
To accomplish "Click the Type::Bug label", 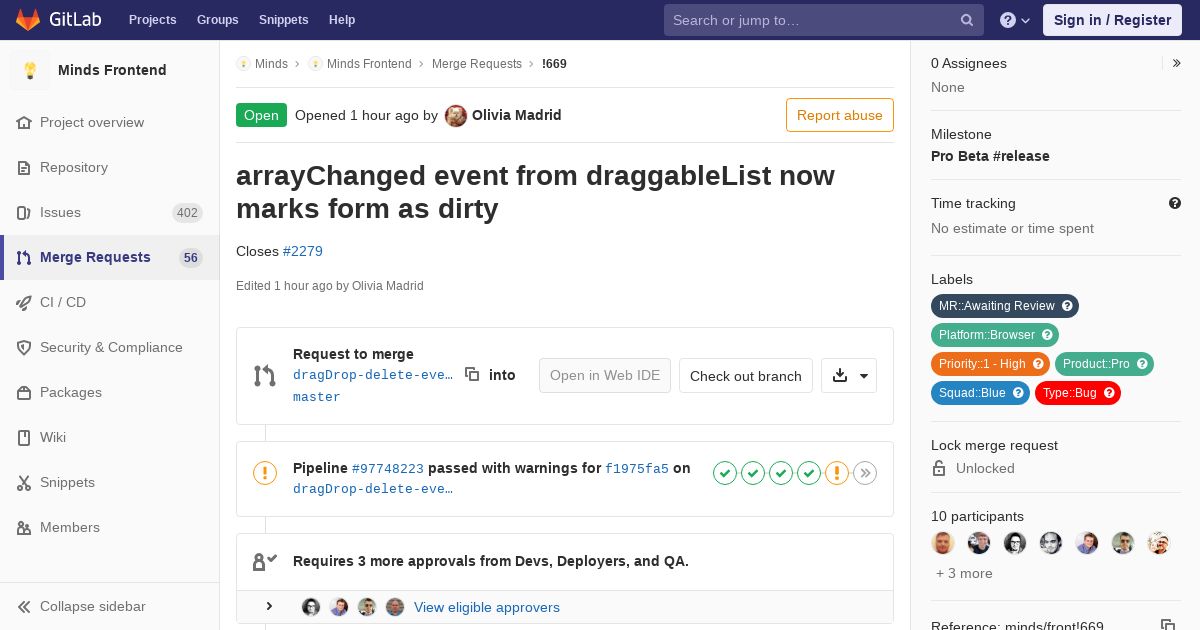I will point(1078,393).
